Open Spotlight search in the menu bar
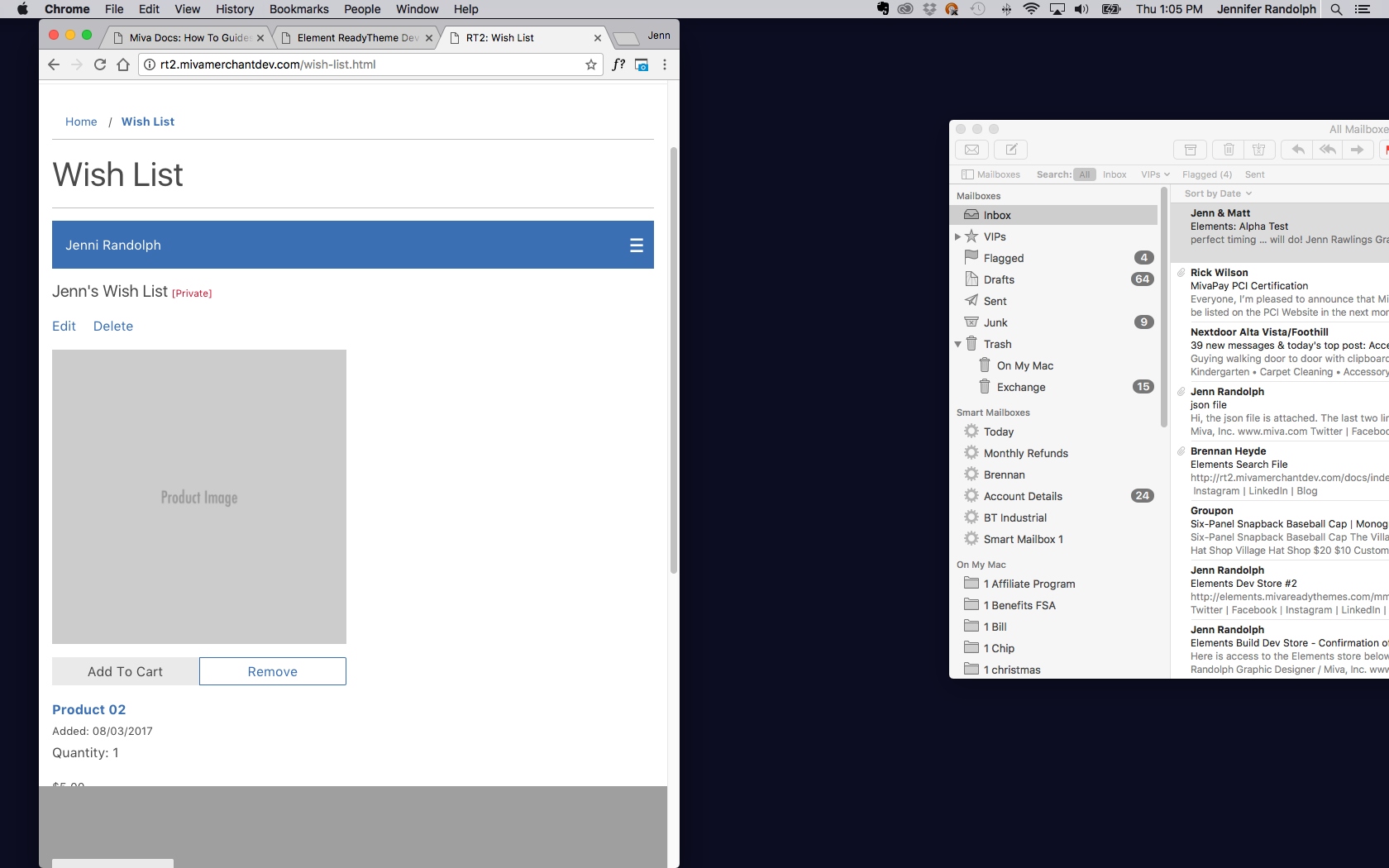This screenshot has height=868, width=1389. 1336,9
